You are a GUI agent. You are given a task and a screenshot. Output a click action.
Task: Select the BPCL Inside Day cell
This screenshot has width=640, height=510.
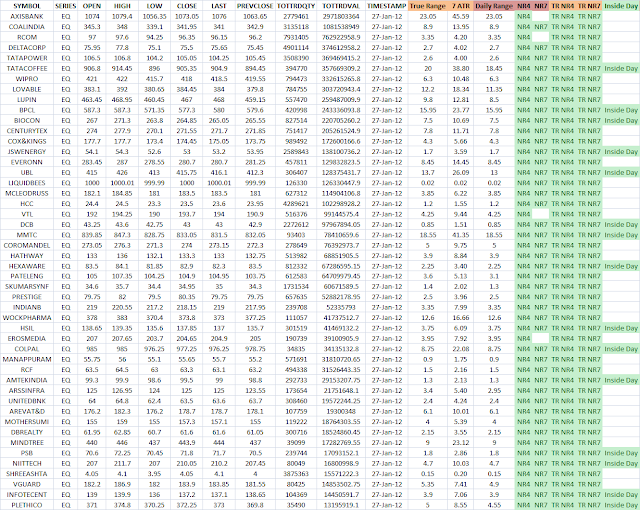click(621, 110)
